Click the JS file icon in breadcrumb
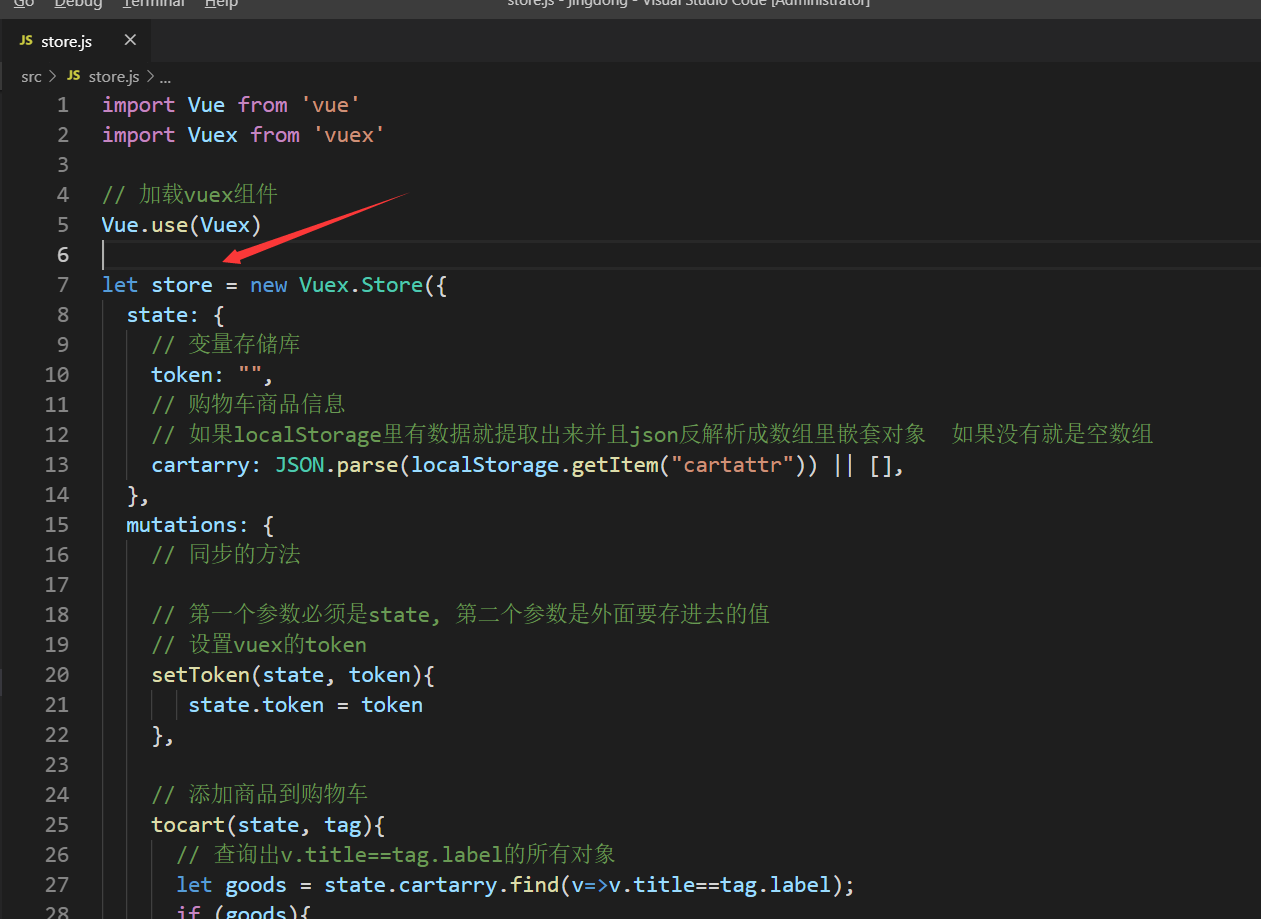Image resolution: width=1261 pixels, height=919 pixels. pos(74,76)
